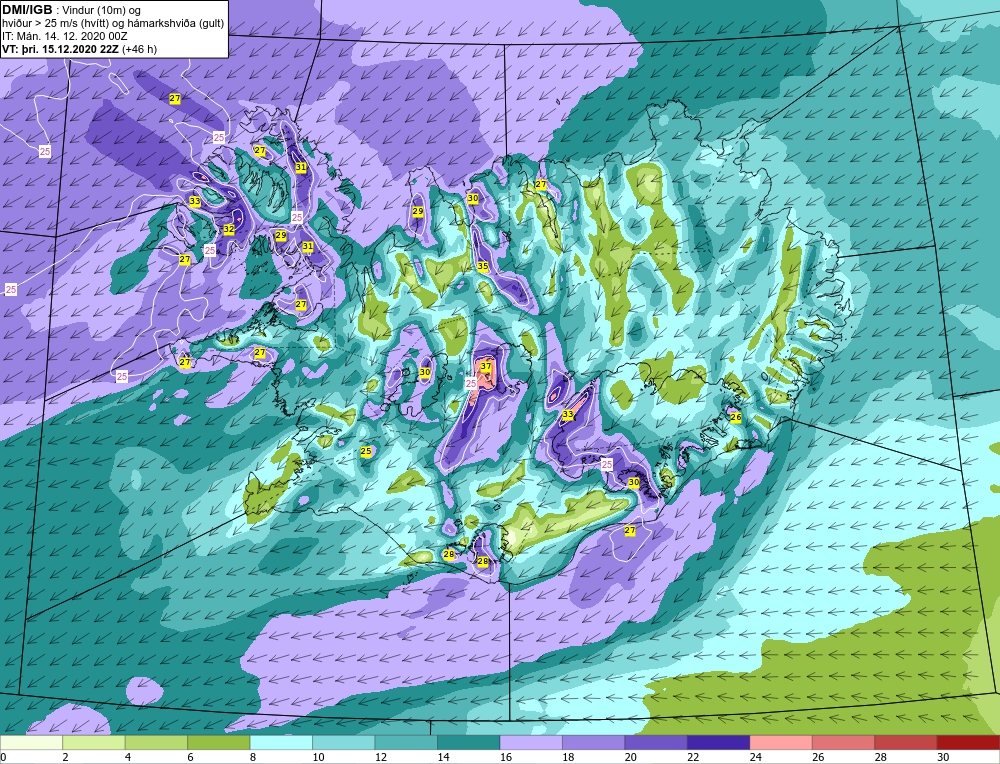Click the legend tick label 16
Viewport: 1000px width, 764px height.
click(x=506, y=757)
